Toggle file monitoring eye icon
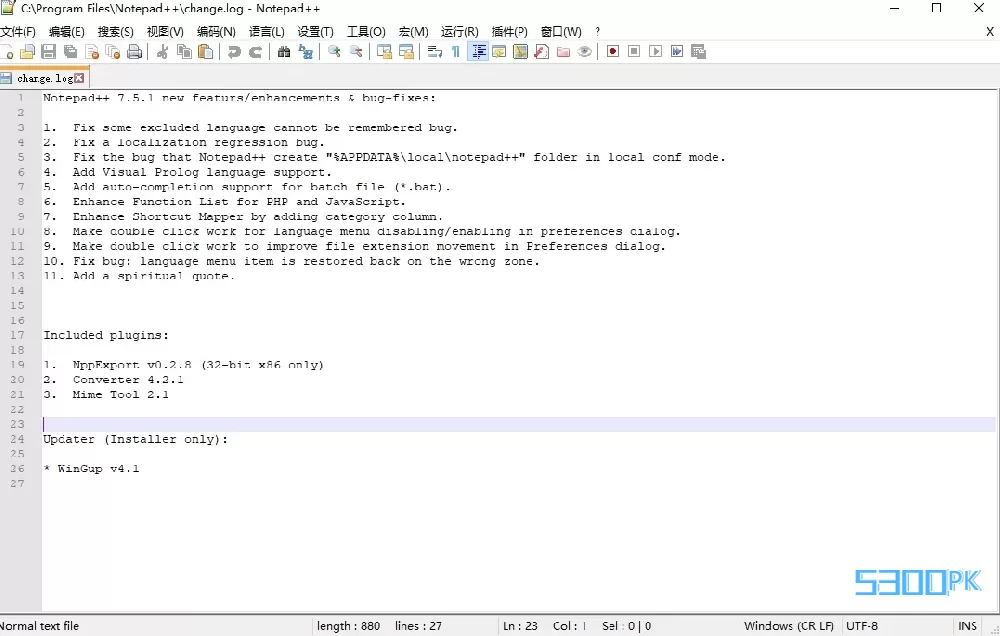 (585, 52)
